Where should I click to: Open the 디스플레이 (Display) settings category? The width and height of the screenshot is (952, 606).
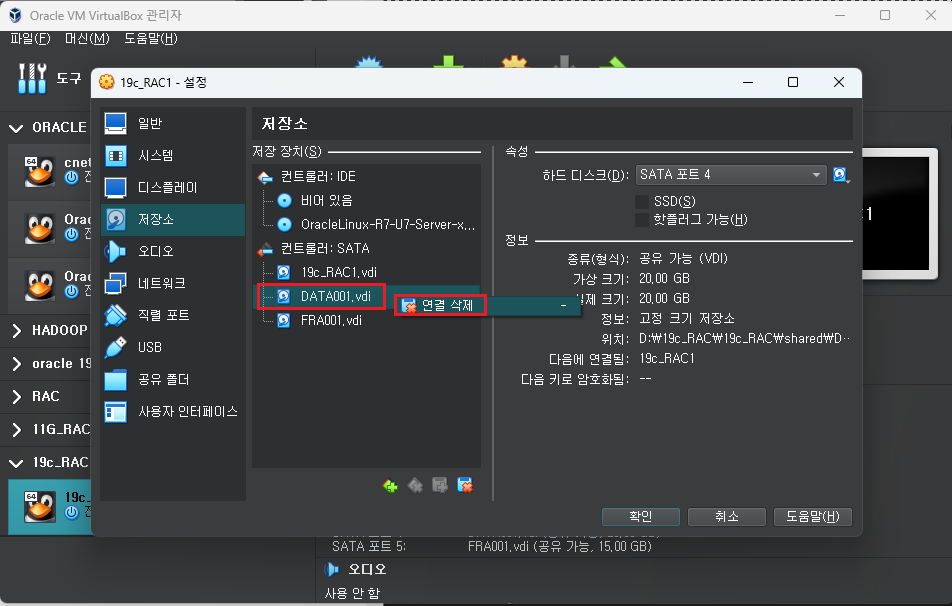(x=173, y=188)
